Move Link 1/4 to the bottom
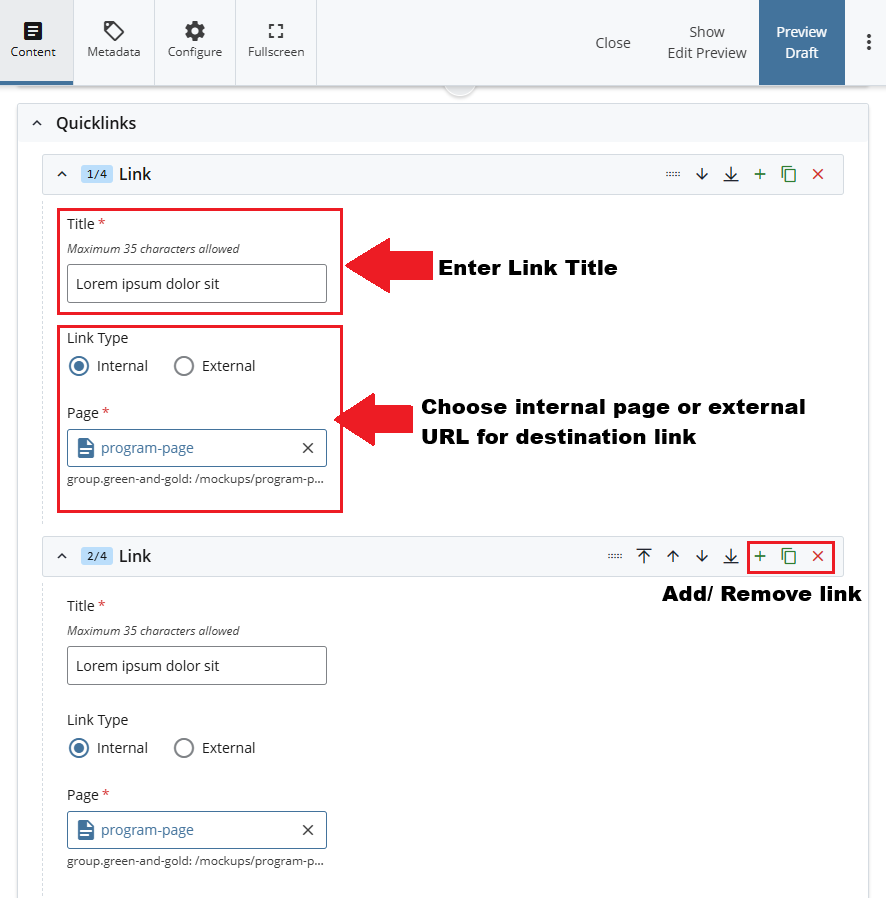 pyautogui.click(x=731, y=174)
